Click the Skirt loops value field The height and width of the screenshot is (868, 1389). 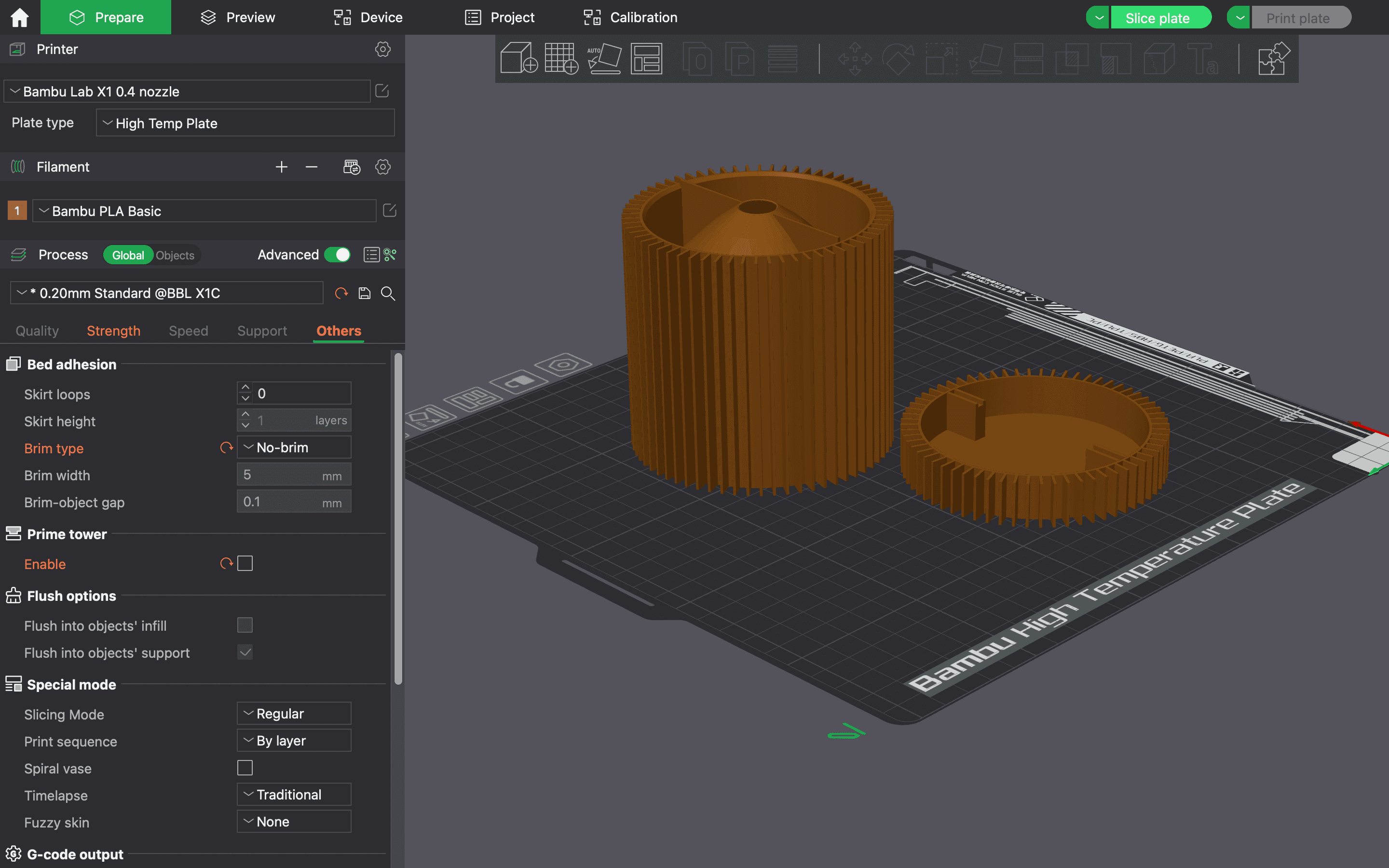pos(301,393)
